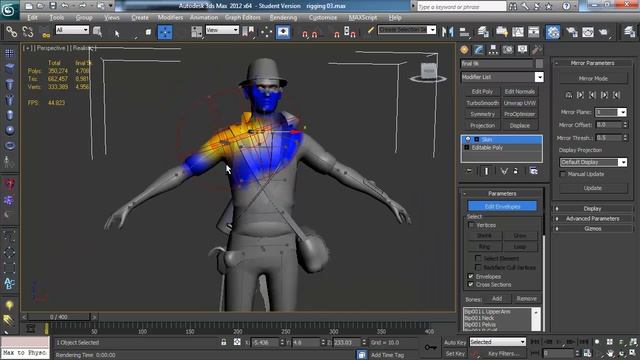Open the Modifiers menu
This screenshot has height=360, width=640.
170,18
